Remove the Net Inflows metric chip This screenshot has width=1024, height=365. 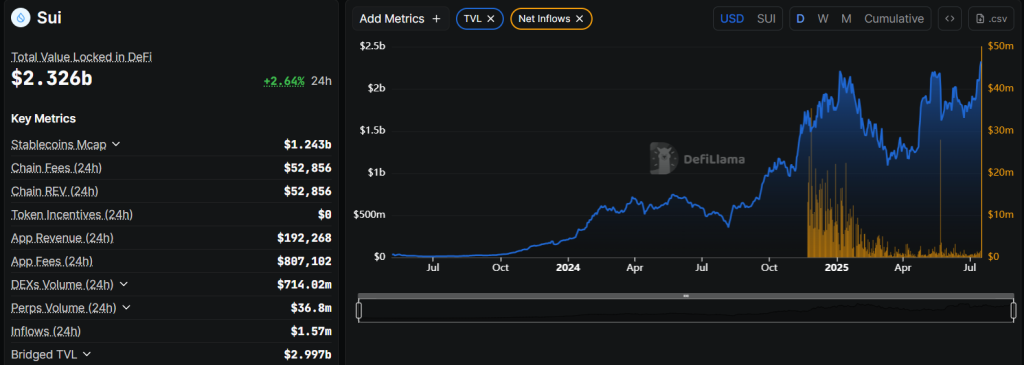click(579, 19)
